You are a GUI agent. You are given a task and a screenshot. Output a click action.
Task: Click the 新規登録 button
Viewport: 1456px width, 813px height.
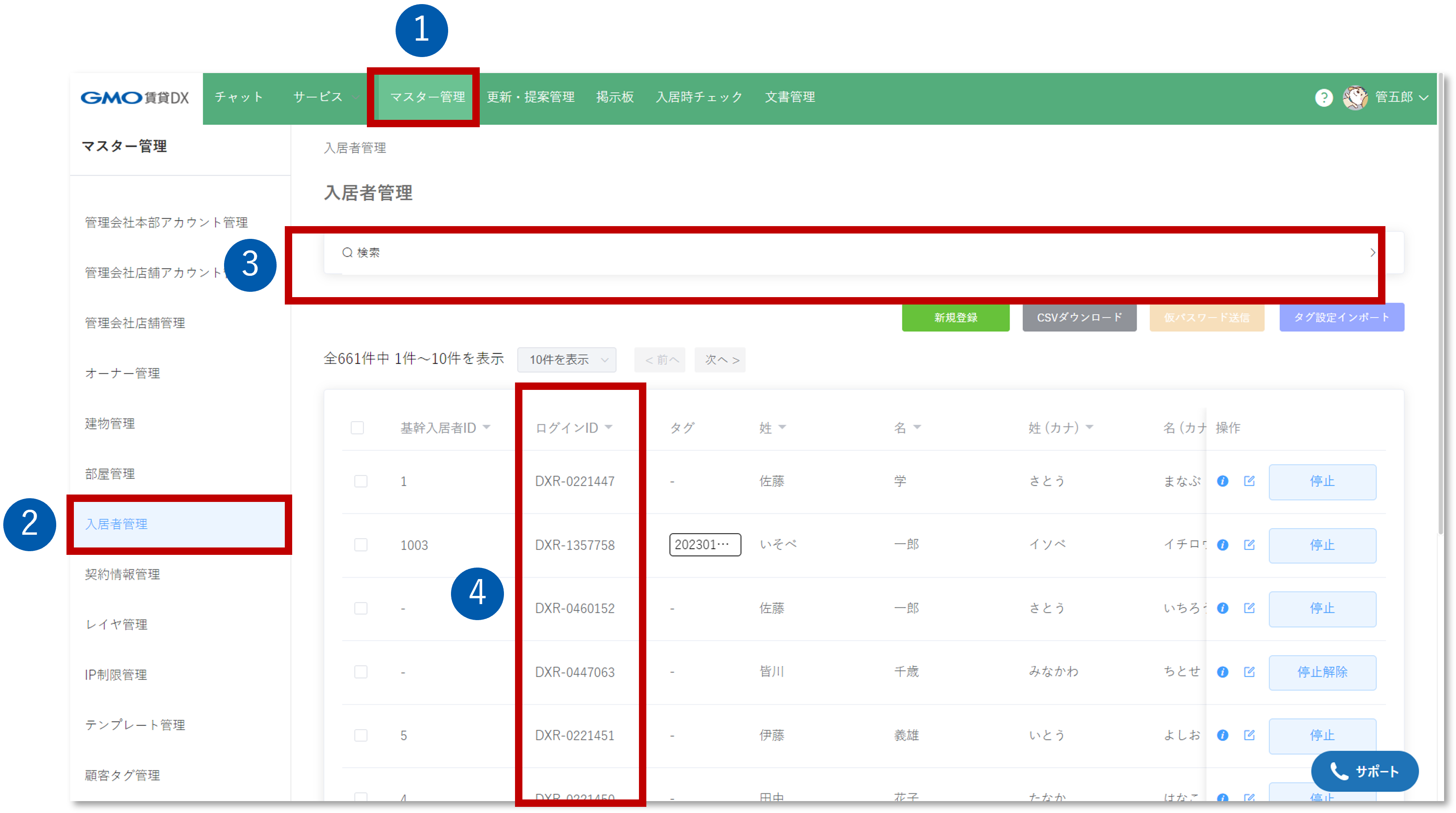(955, 317)
